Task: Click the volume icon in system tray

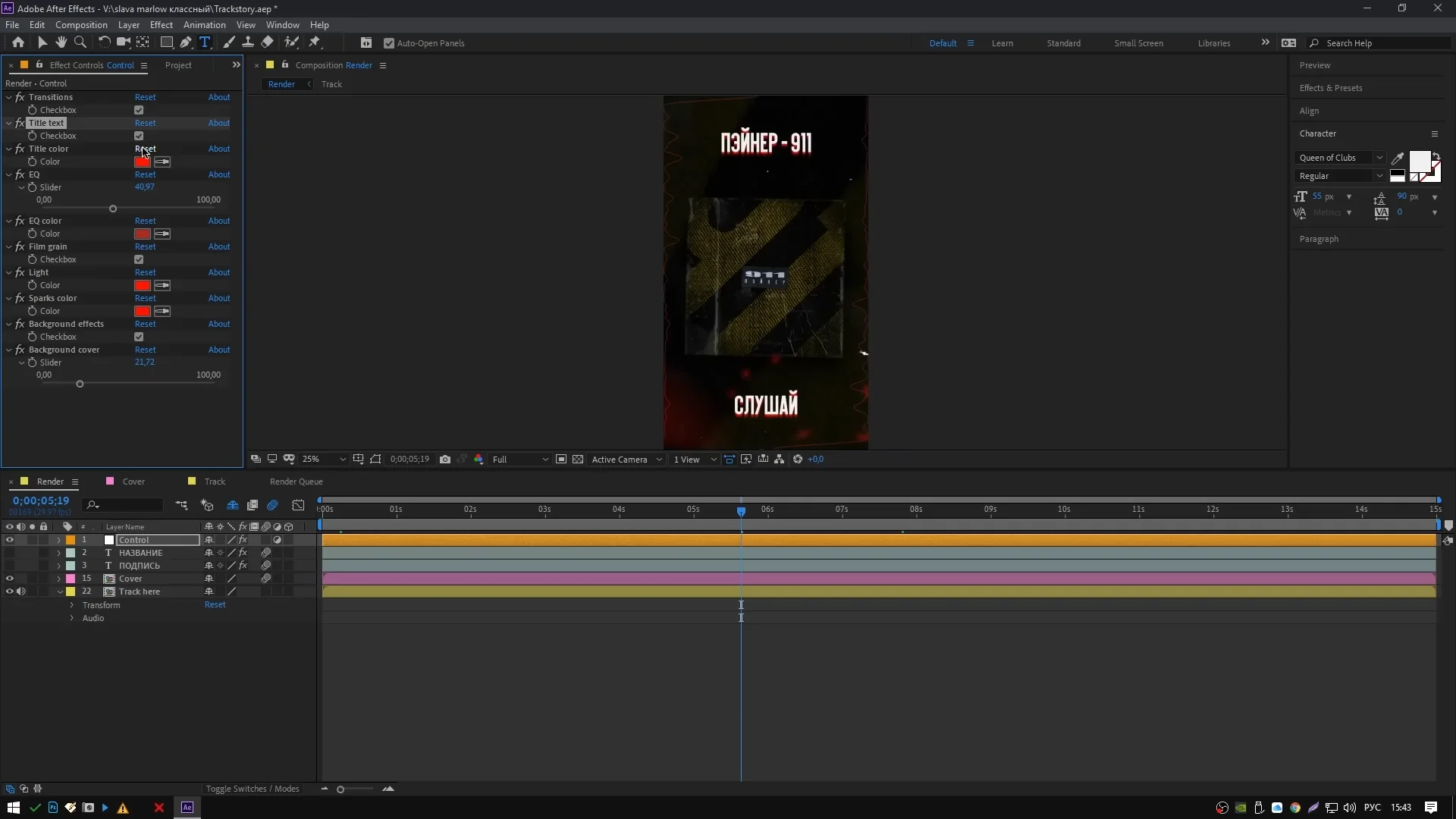Action: tap(1350, 808)
